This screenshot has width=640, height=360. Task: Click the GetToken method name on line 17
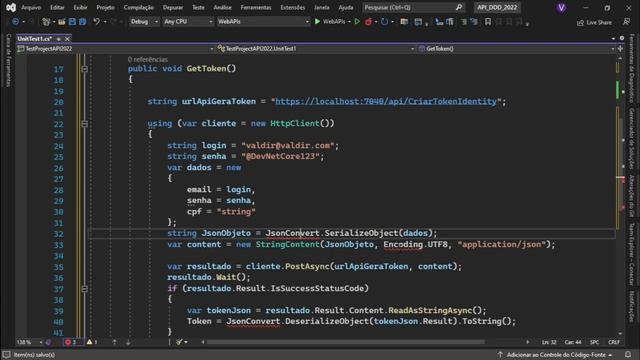pyautogui.click(x=207, y=69)
